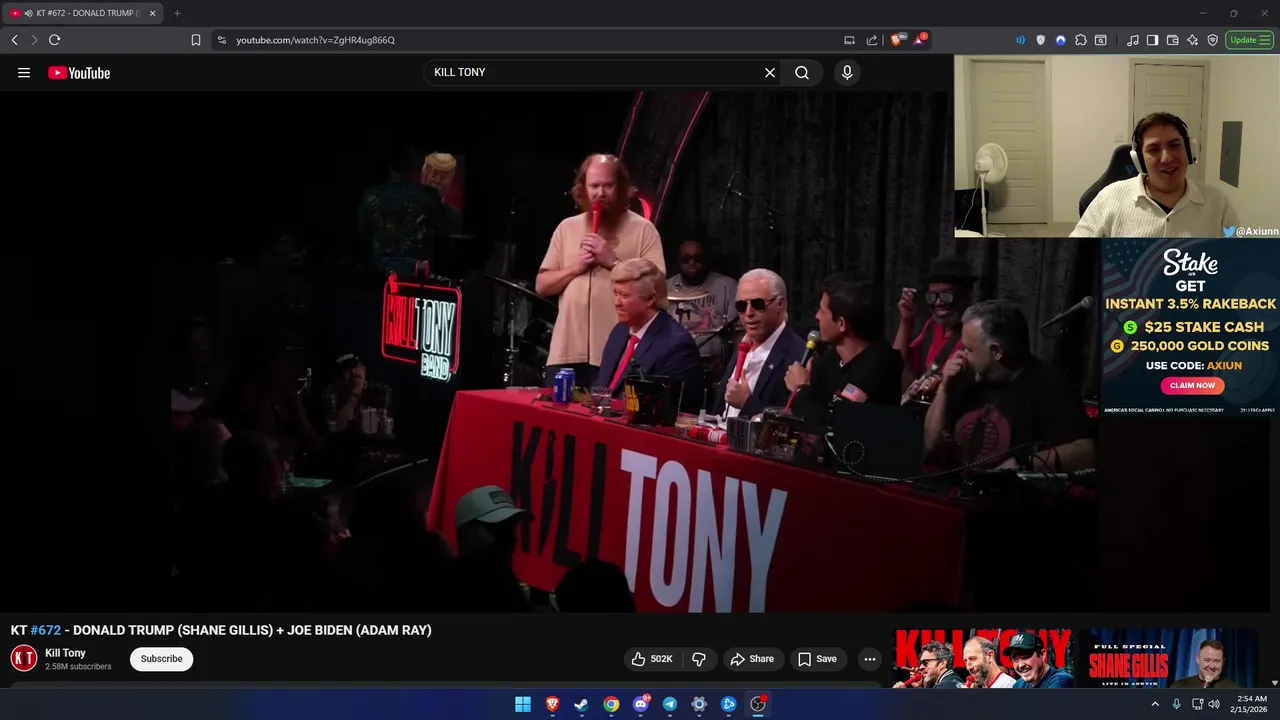
Task: Go back in the browser
Action: (14, 40)
